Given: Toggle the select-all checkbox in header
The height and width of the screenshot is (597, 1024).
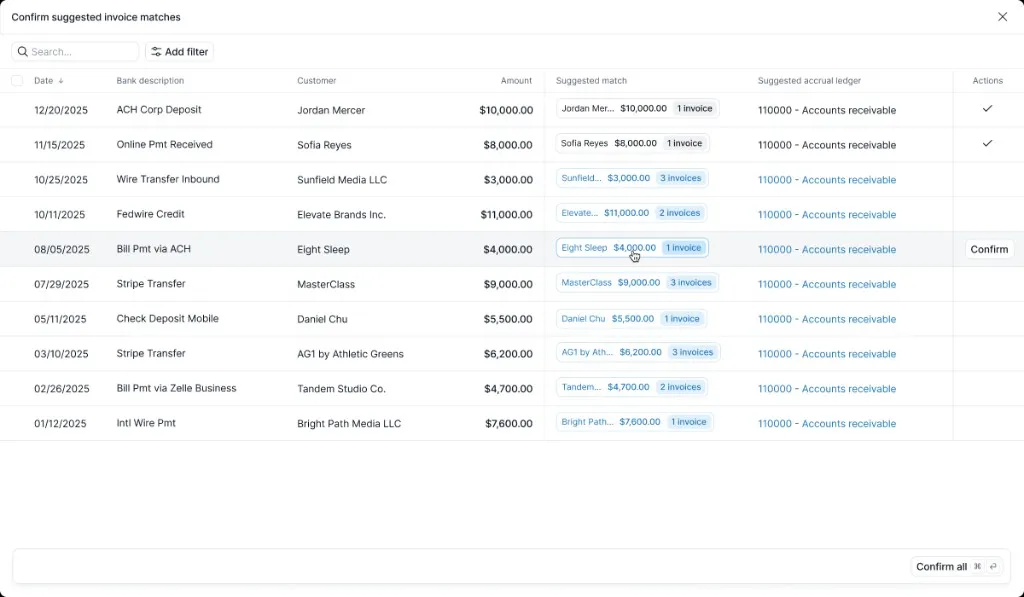Looking at the screenshot, I should pyautogui.click(x=17, y=80).
